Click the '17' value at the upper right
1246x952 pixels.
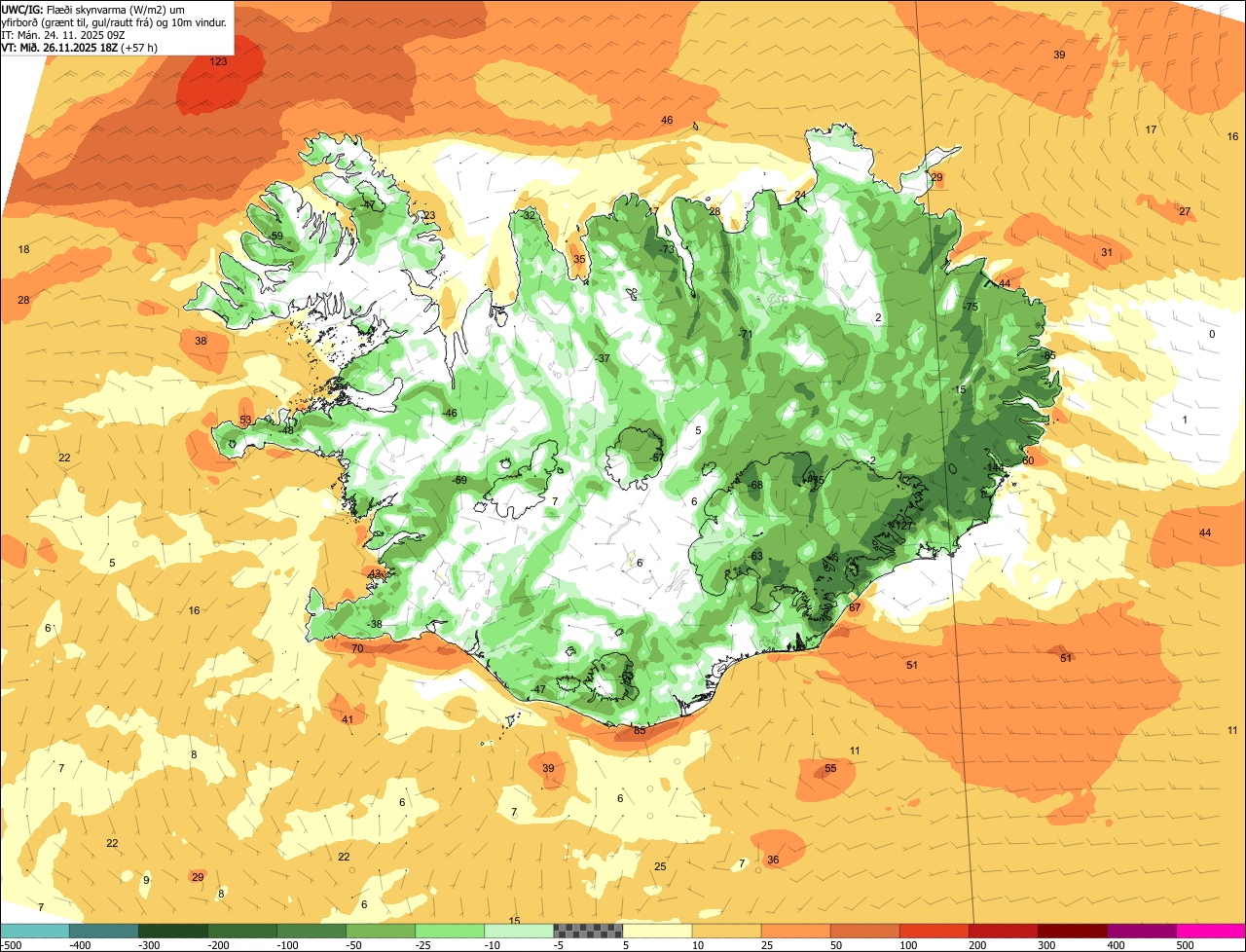coord(1151,129)
